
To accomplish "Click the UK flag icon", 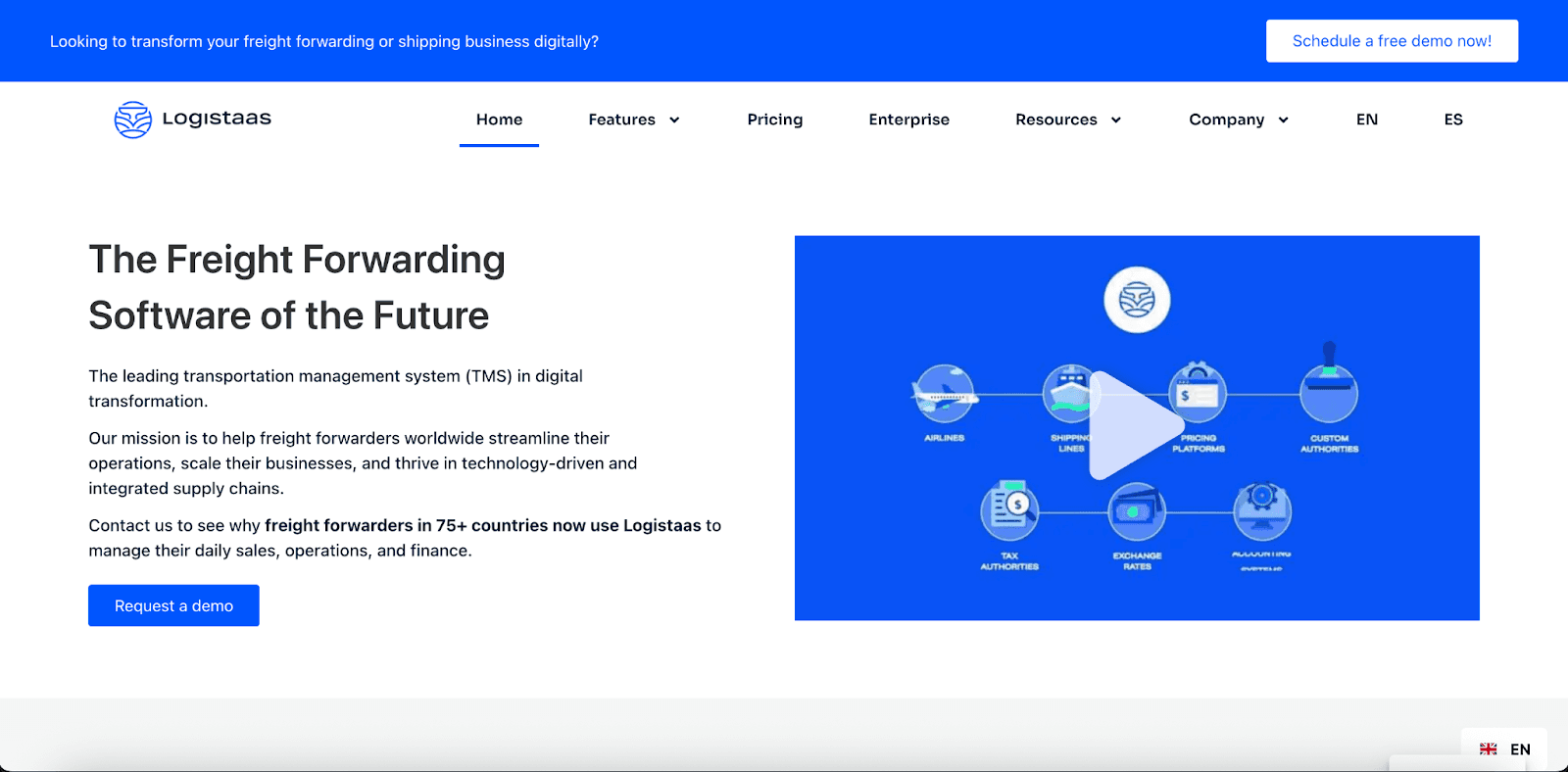I will tap(1488, 749).
